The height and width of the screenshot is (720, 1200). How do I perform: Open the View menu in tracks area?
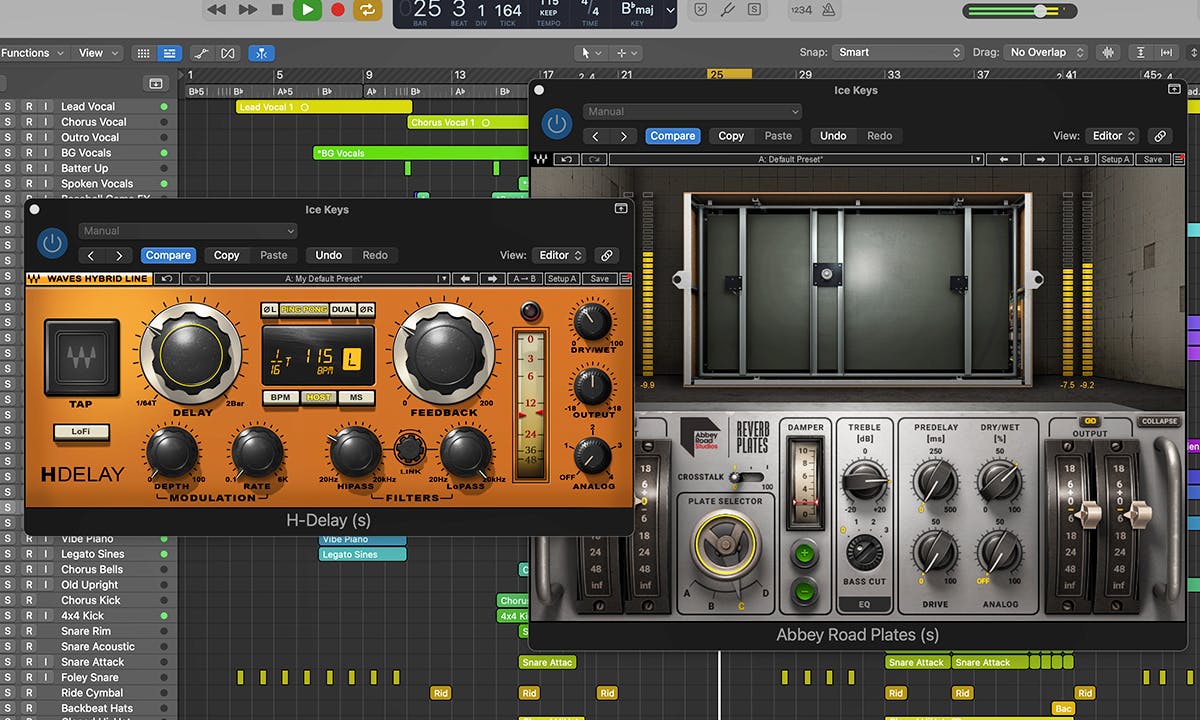point(98,53)
